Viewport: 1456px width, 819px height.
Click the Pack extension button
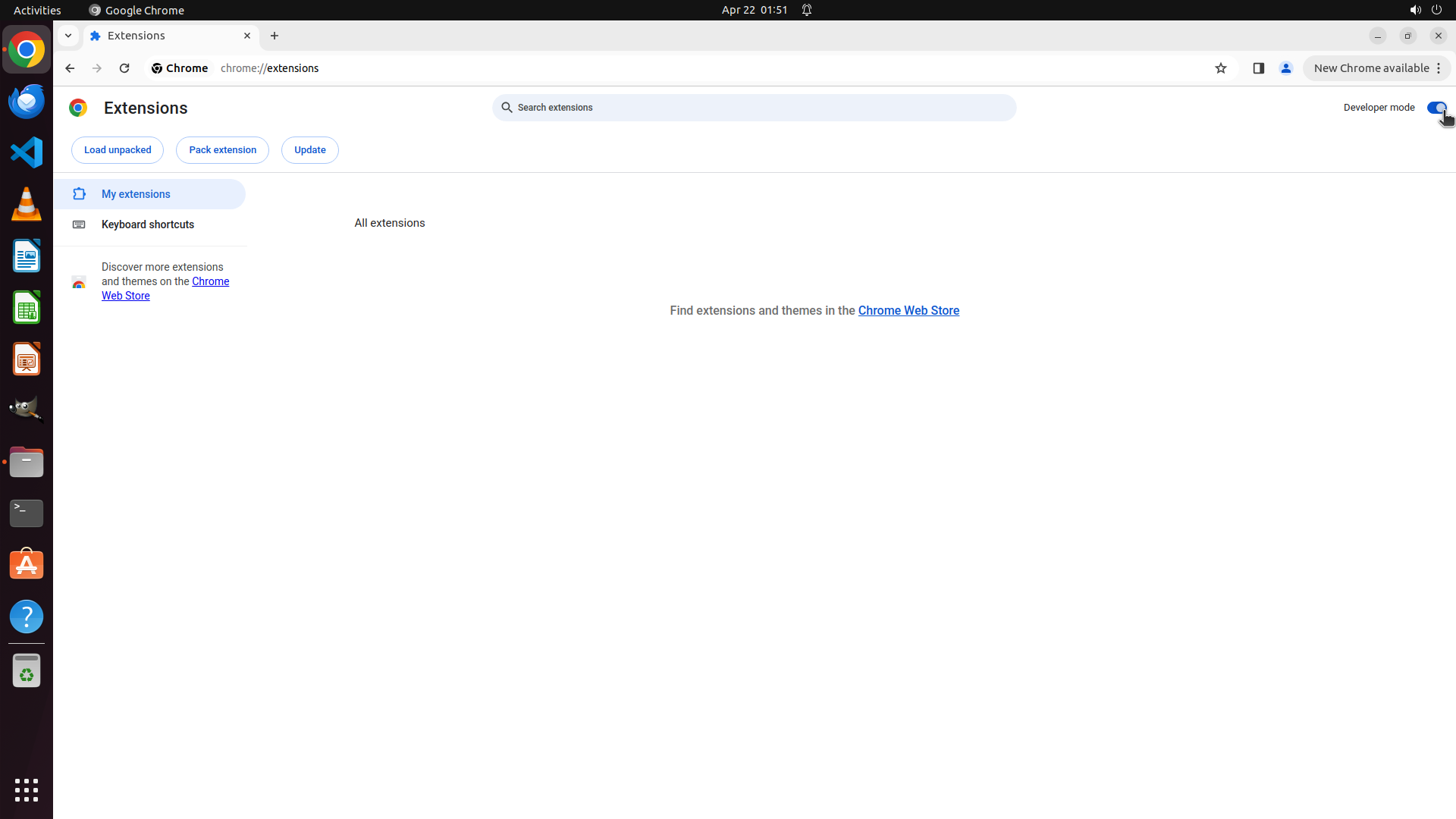point(222,150)
